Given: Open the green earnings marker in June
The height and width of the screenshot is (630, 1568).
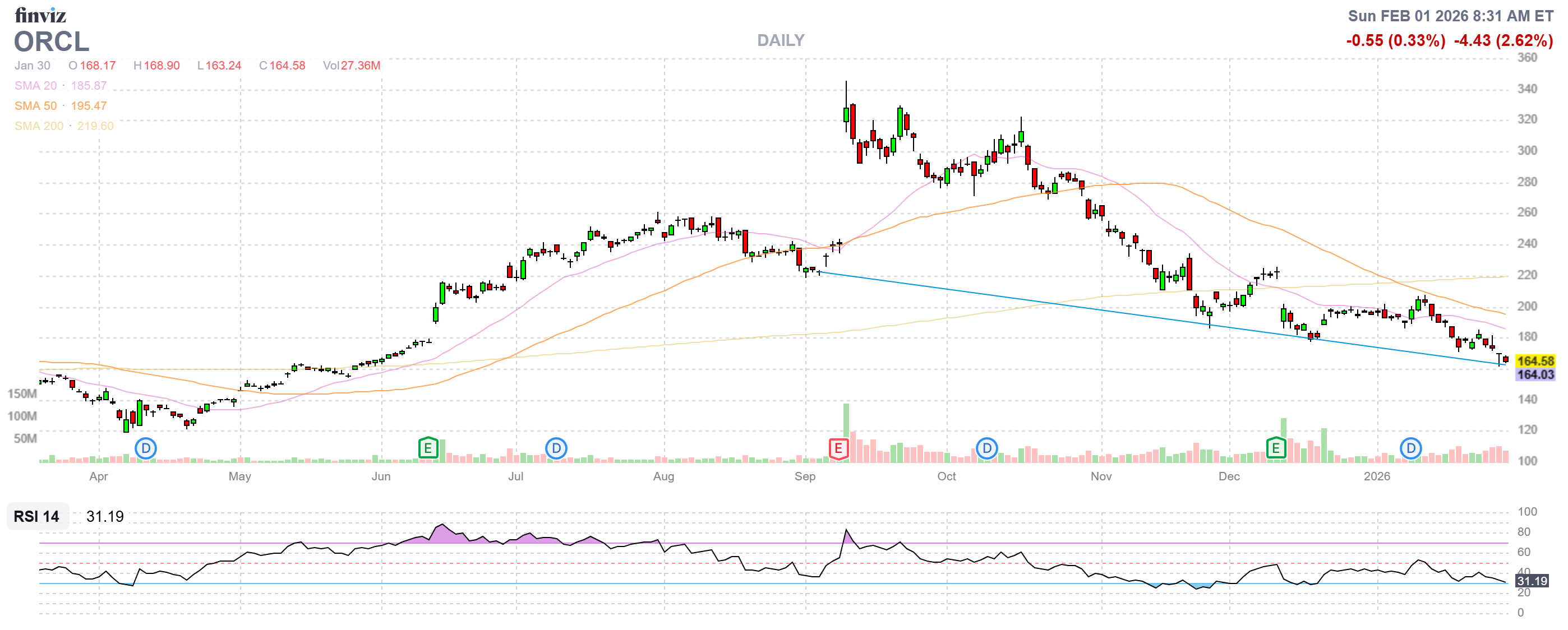Looking at the screenshot, I should (428, 449).
